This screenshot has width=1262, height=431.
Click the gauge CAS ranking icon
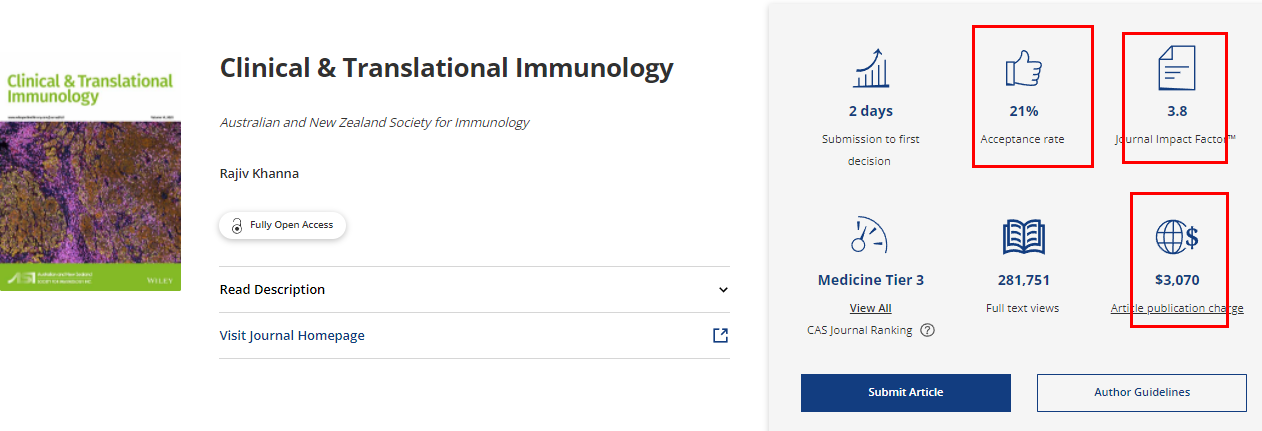coord(870,237)
